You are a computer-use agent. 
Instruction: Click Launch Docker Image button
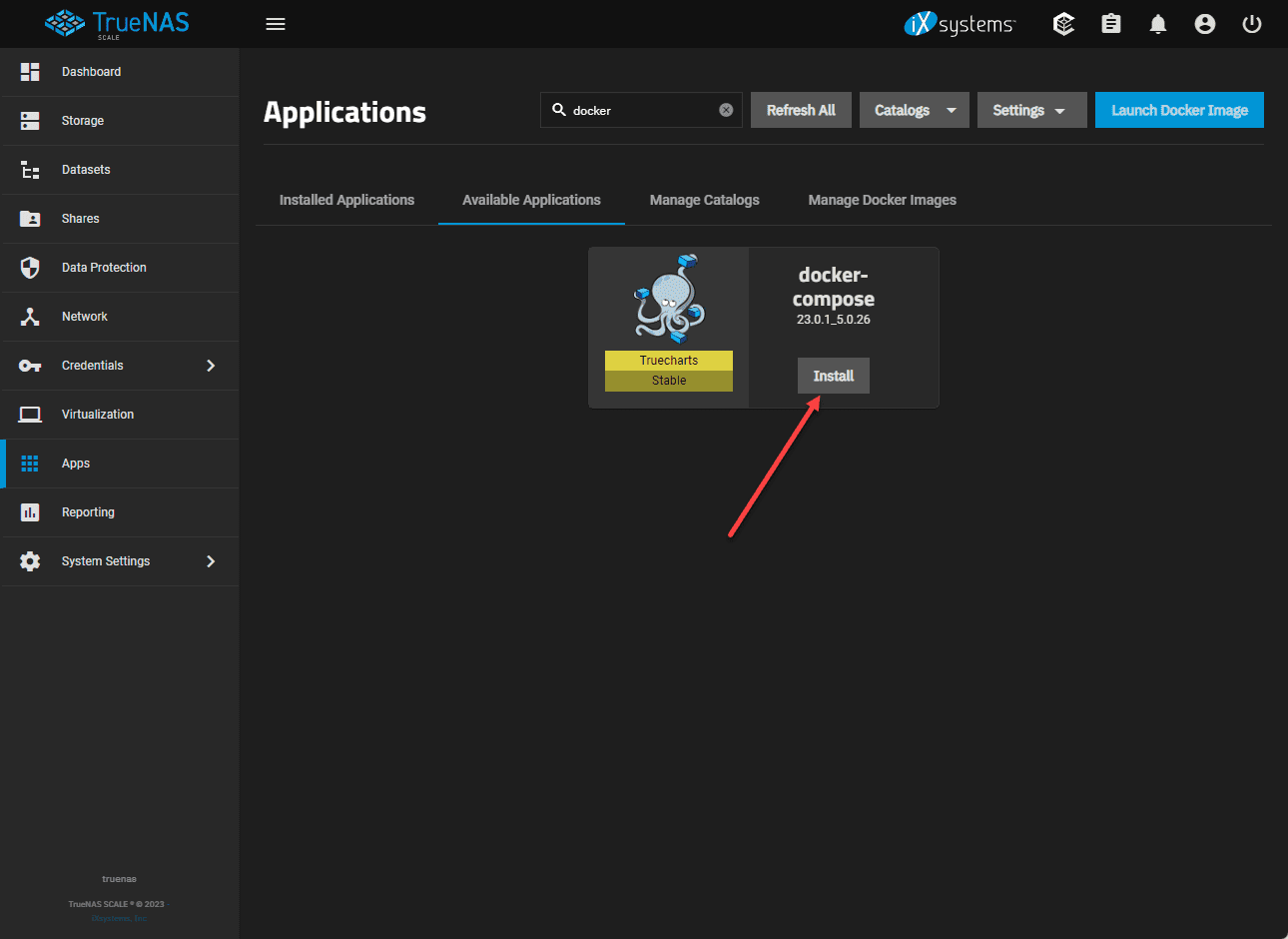click(1179, 110)
